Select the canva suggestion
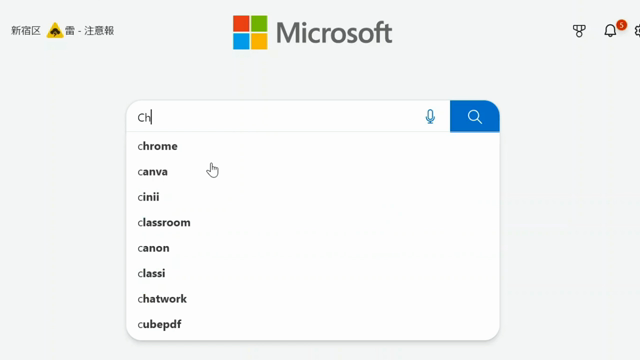Screen dimensions: 640x360 point(313,171)
